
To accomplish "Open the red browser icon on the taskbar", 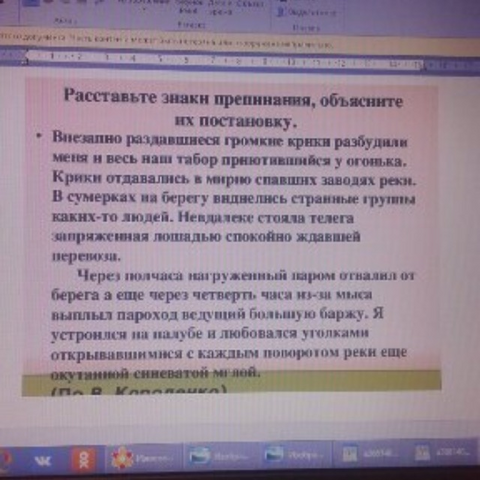I will (5, 459).
